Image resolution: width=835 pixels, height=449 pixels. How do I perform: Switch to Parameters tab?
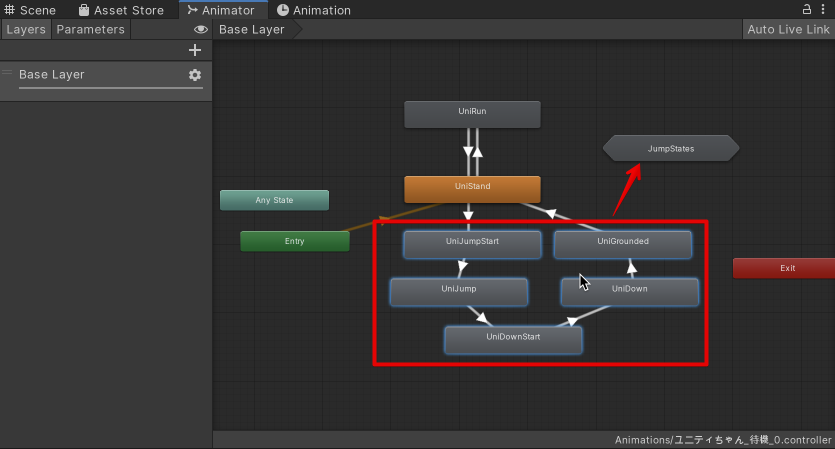tap(91, 30)
